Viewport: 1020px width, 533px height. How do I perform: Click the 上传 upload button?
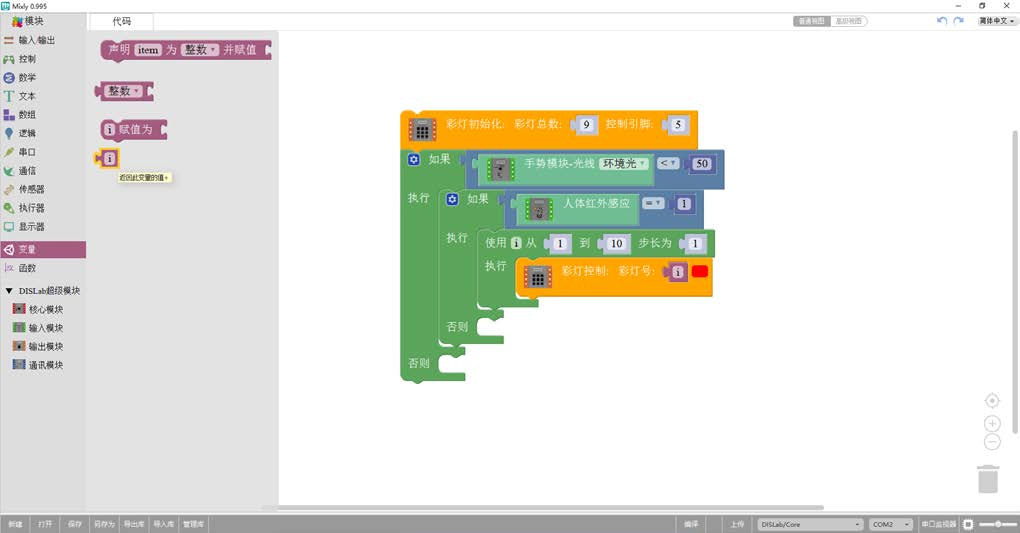(737, 524)
